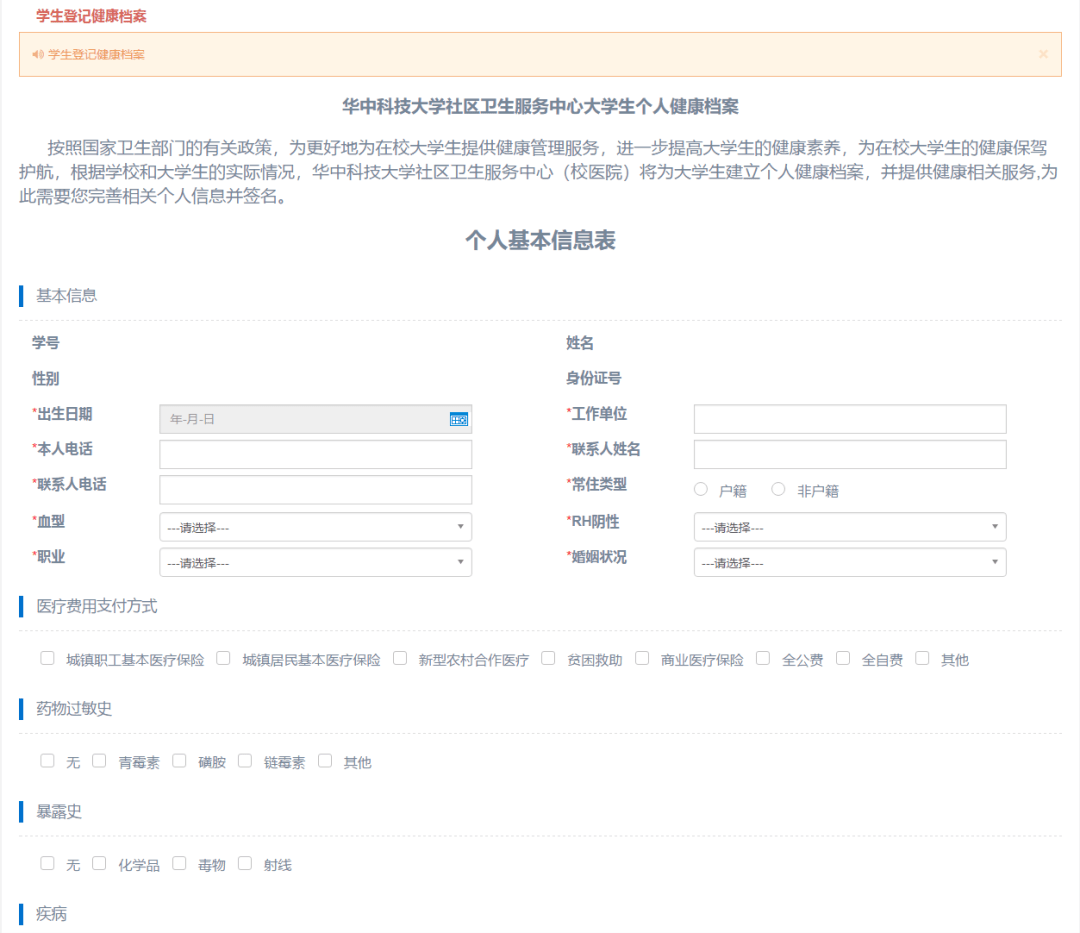Check 无 under 药物过敏史
The image size is (1080, 933).
click(47, 761)
